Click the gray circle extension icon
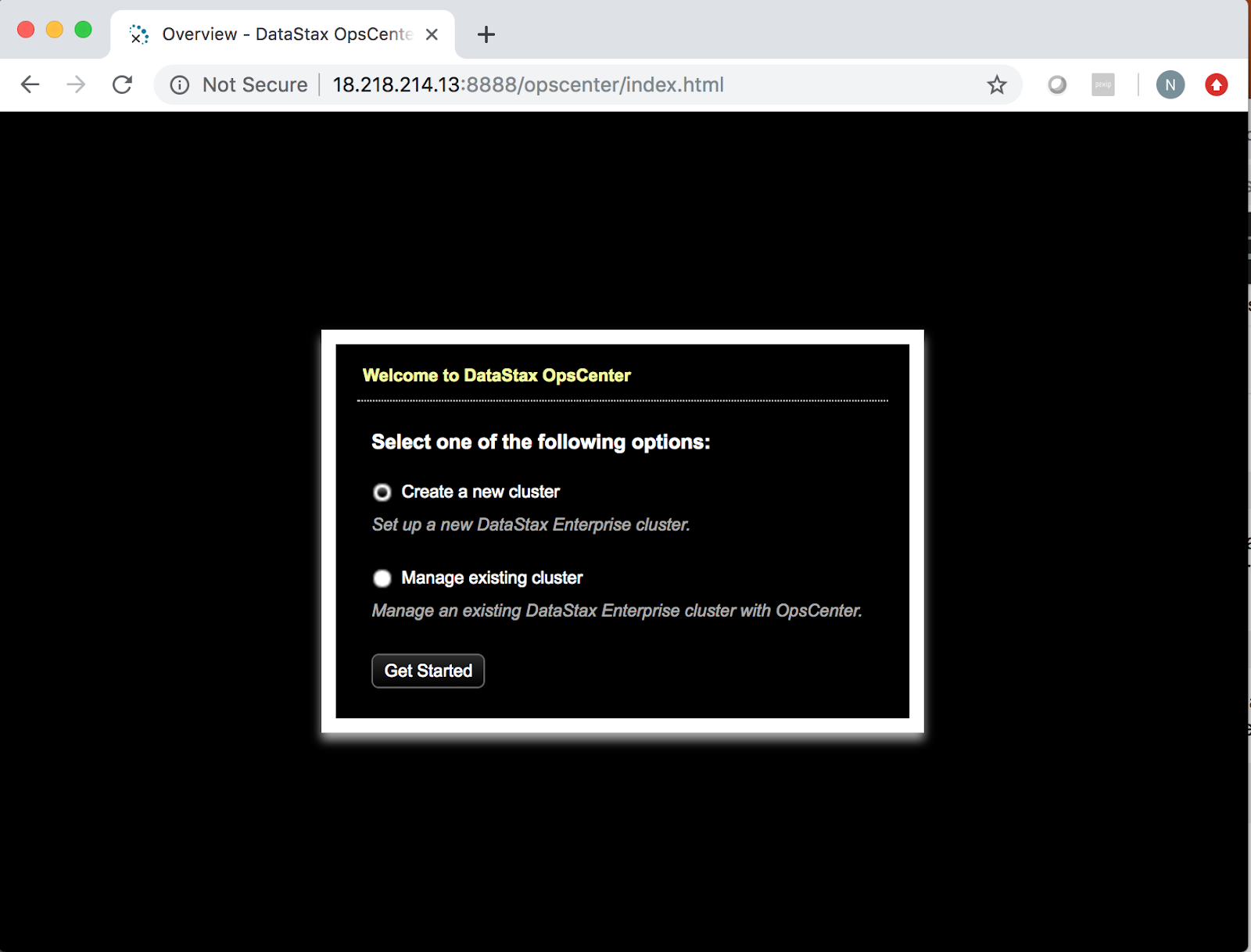The width and height of the screenshot is (1251, 952). point(1057,84)
